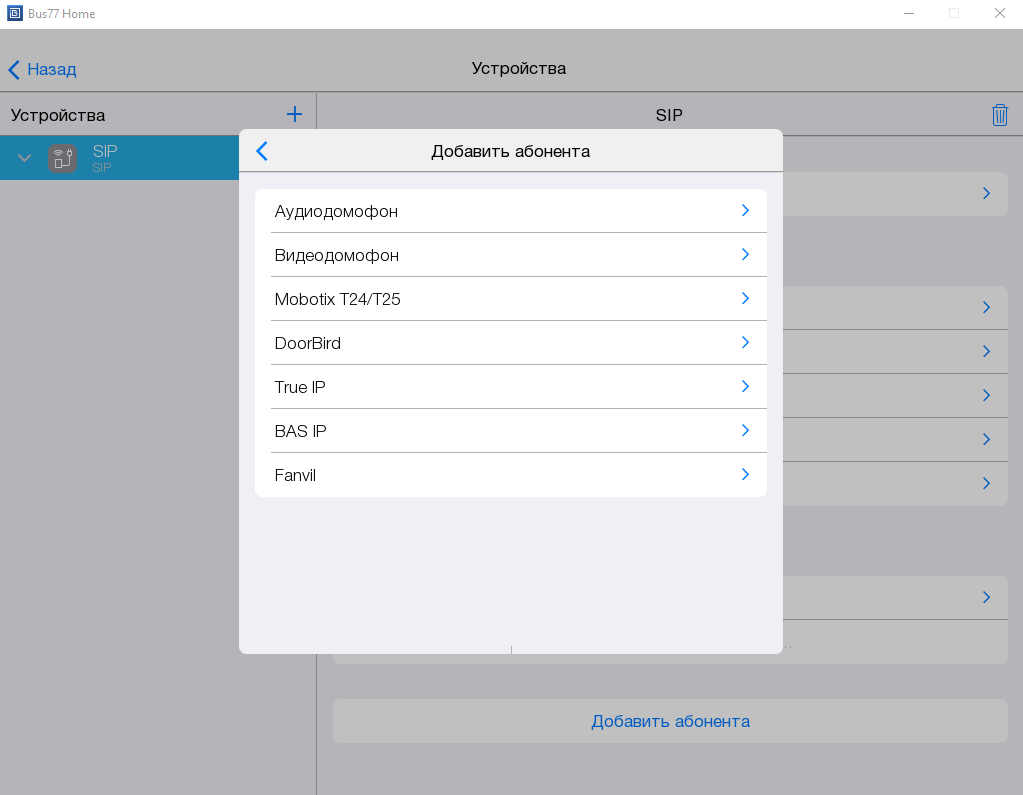This screenshot has height=795, width=1023.
Task: Go back using the Назад link
Action: coord(42,69)
